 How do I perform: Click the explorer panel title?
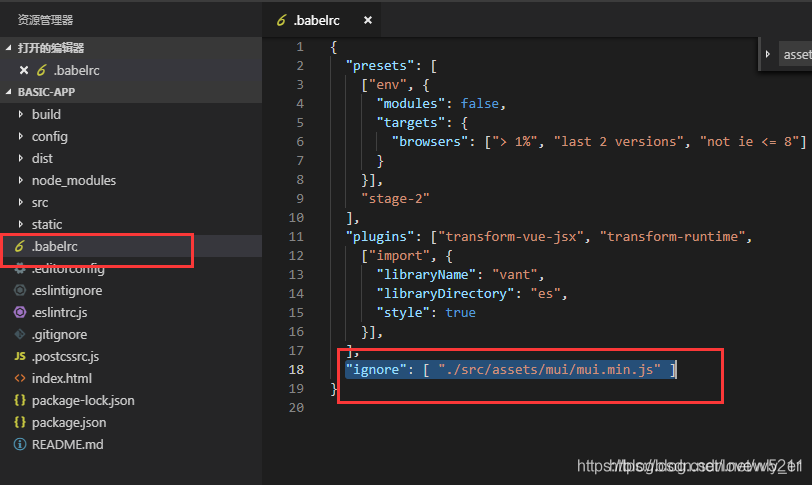[46, 20]
